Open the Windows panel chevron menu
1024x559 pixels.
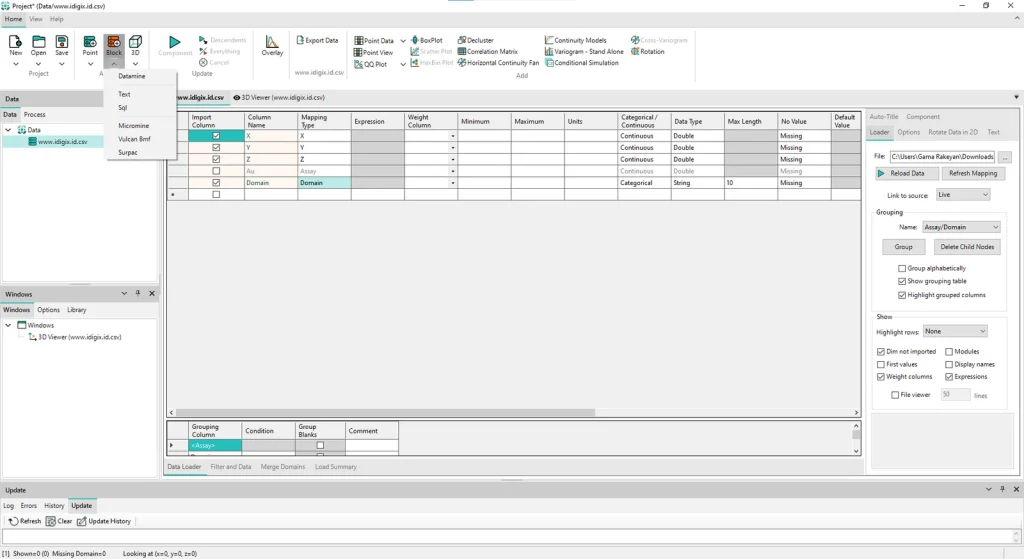click(124, 294)
